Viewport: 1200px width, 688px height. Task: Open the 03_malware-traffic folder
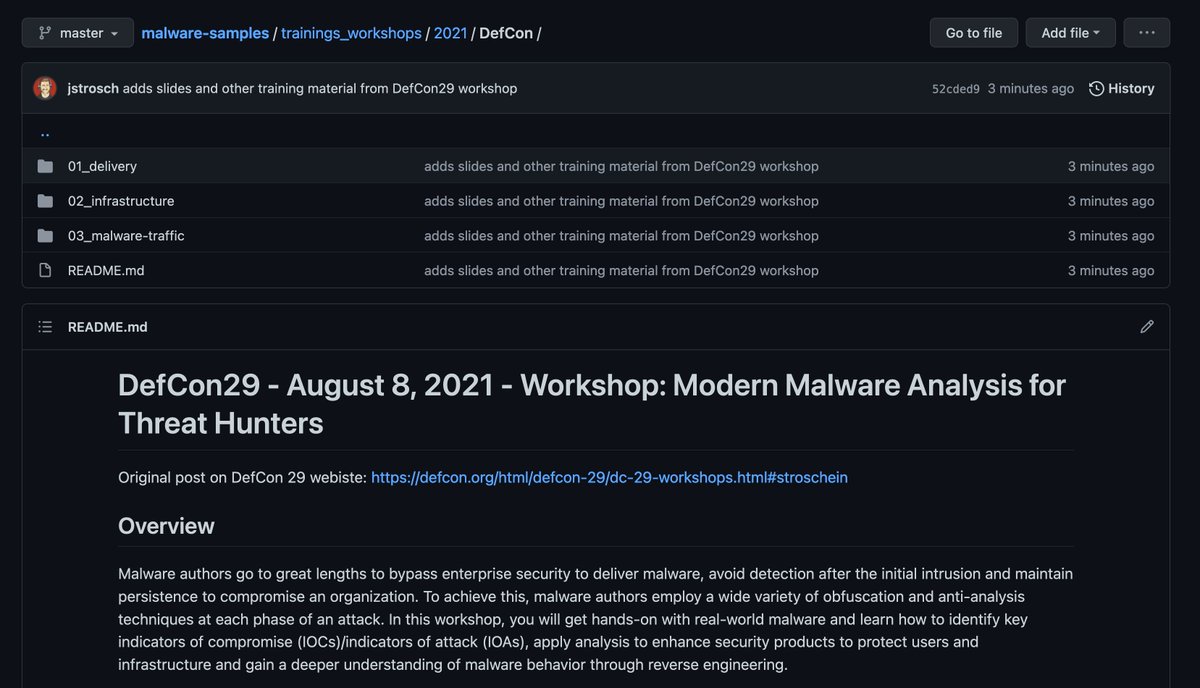[126, 236]
